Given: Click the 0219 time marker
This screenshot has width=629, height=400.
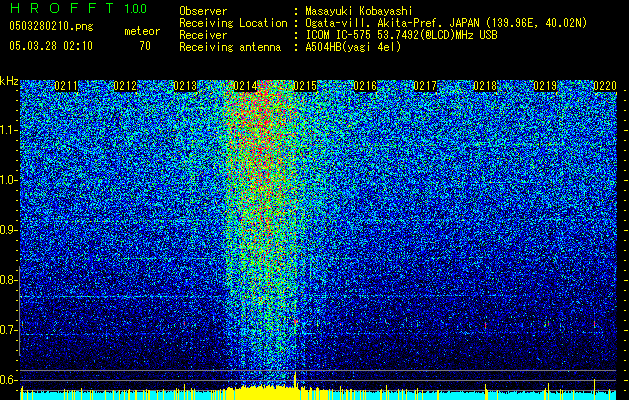Looking at the screenshot, I should click(x=545, y=86).
